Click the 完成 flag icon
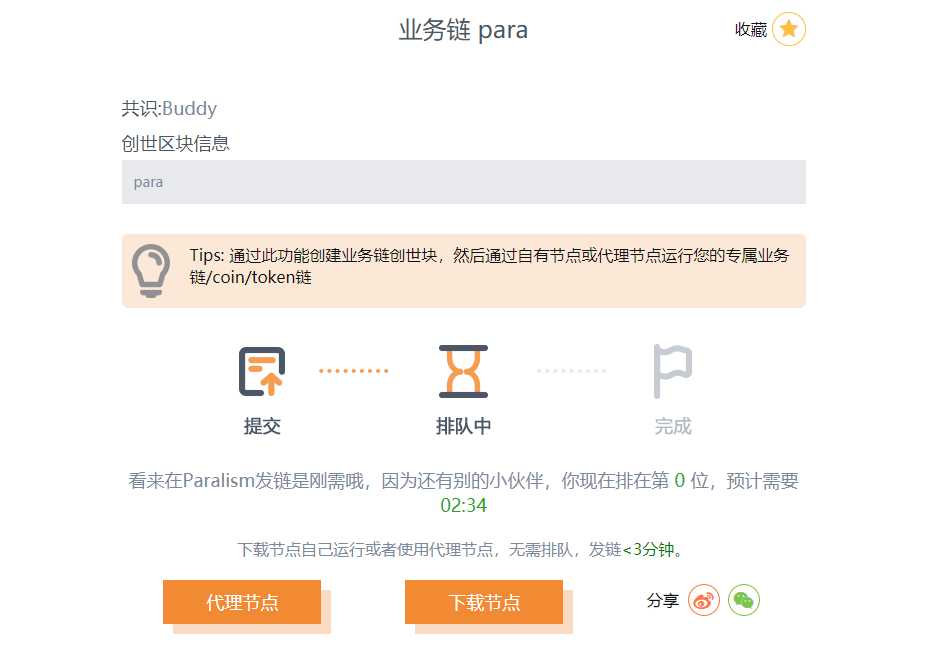The height and width of the screenshot is (667, 931). [x=673, y=371]
